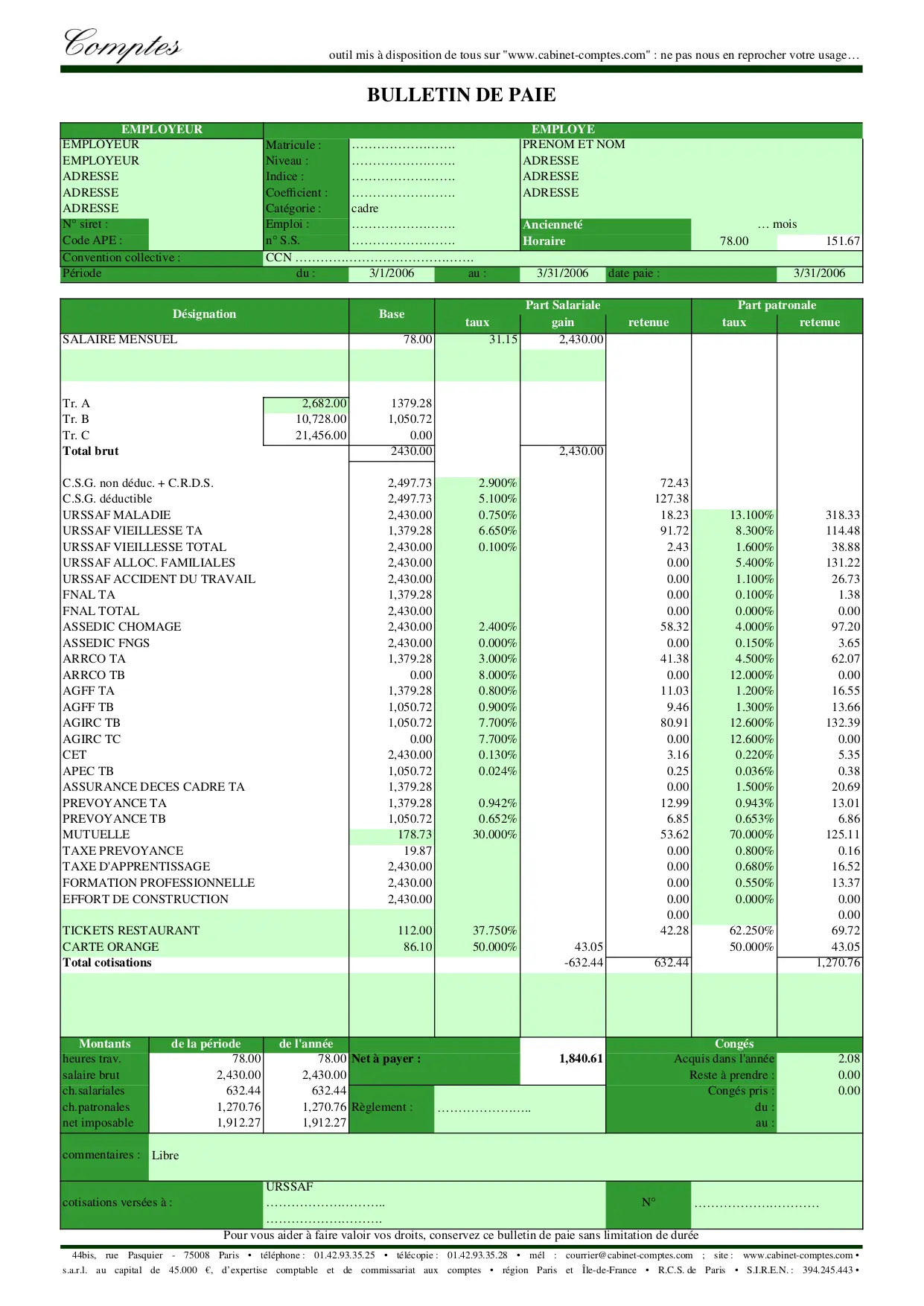Select the Catégorie value 'cadre'
The height and width of the screenshot is (1306, 924).
pyautogui.click(x=365, y=208)
